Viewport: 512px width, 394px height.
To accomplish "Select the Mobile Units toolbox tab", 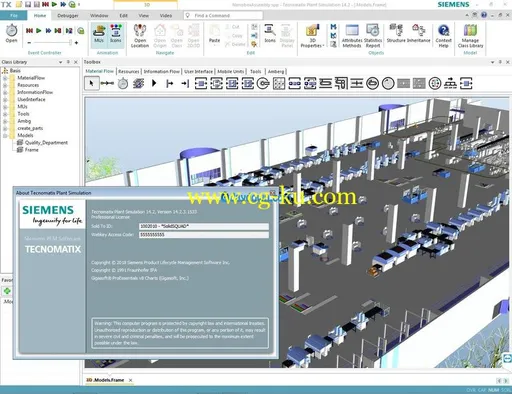I will 231,71.
